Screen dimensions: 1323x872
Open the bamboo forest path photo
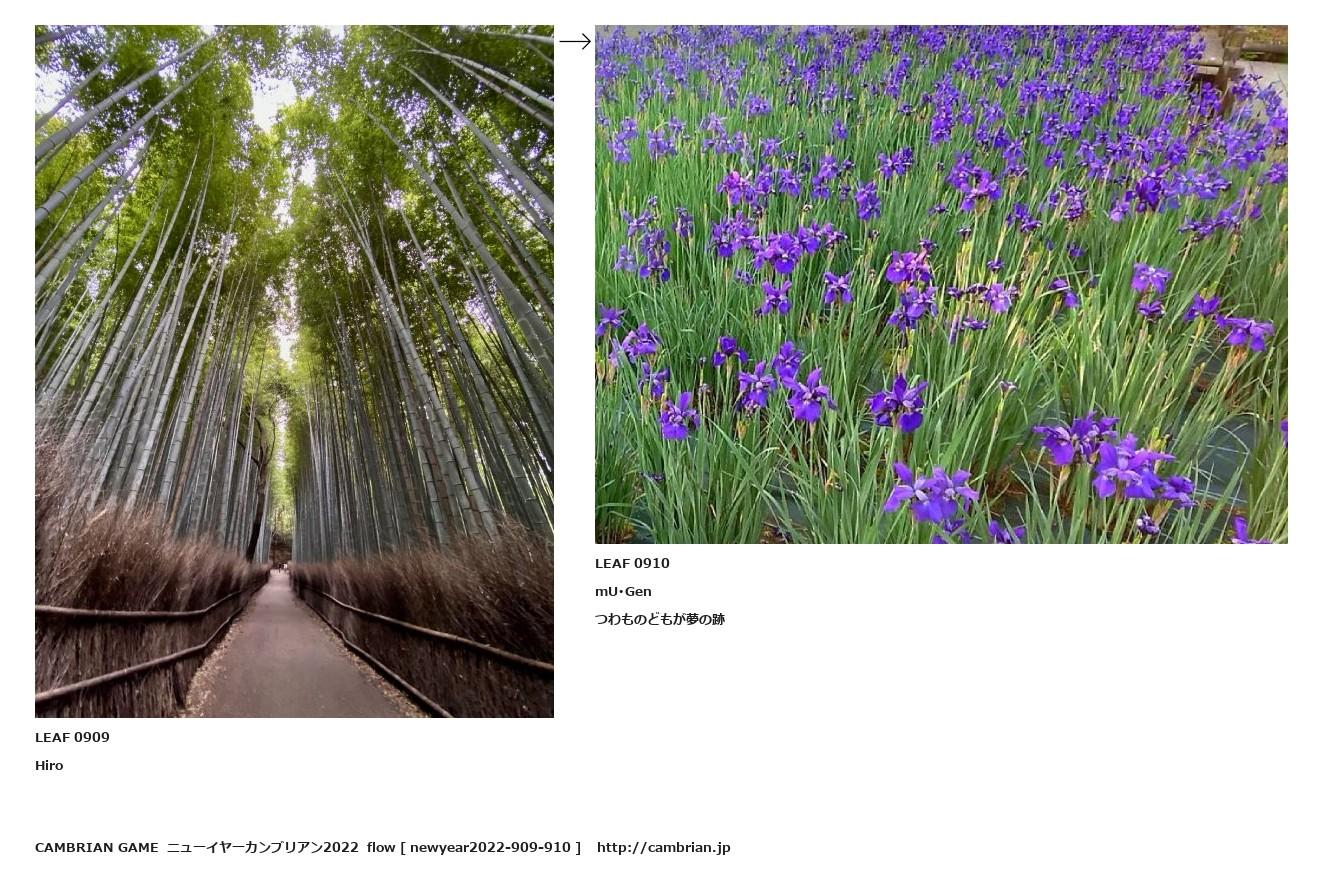coord(294,371)
